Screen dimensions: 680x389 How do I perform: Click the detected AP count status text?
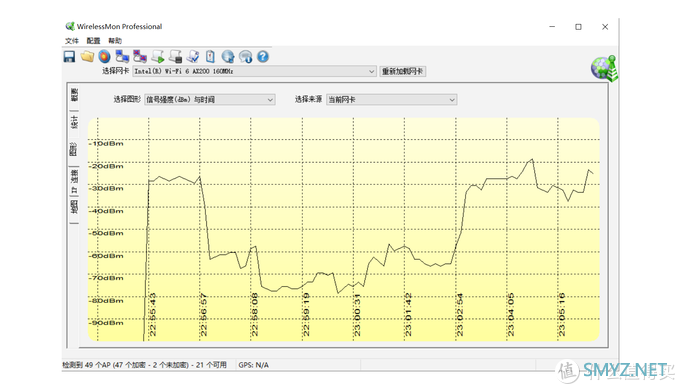point(144,365)
